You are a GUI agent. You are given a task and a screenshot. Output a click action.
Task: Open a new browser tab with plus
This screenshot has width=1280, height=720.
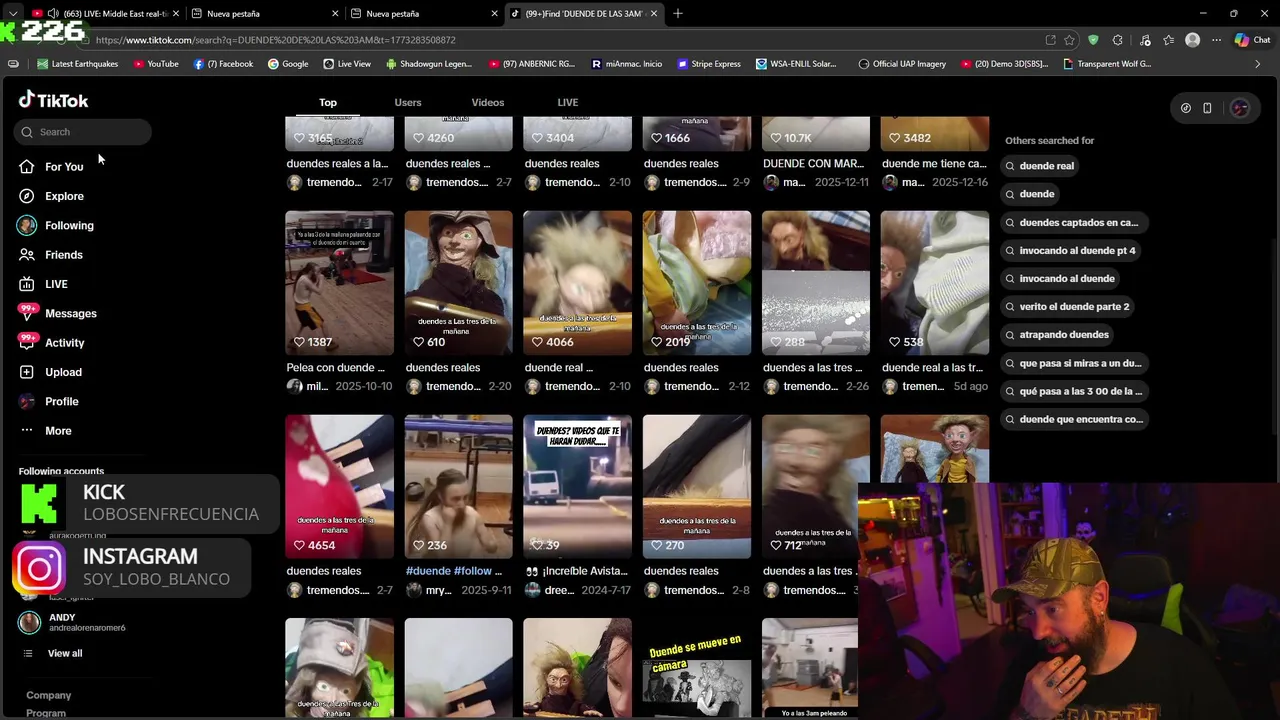click(x=678, y=13)
